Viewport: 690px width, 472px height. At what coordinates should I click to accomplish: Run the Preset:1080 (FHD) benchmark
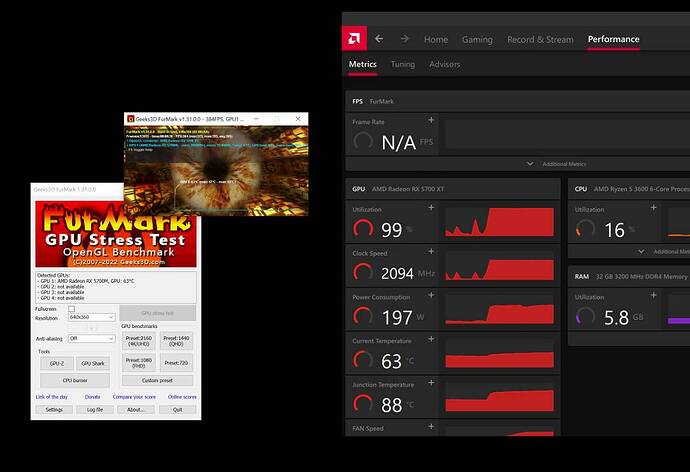tap(139, 362)
